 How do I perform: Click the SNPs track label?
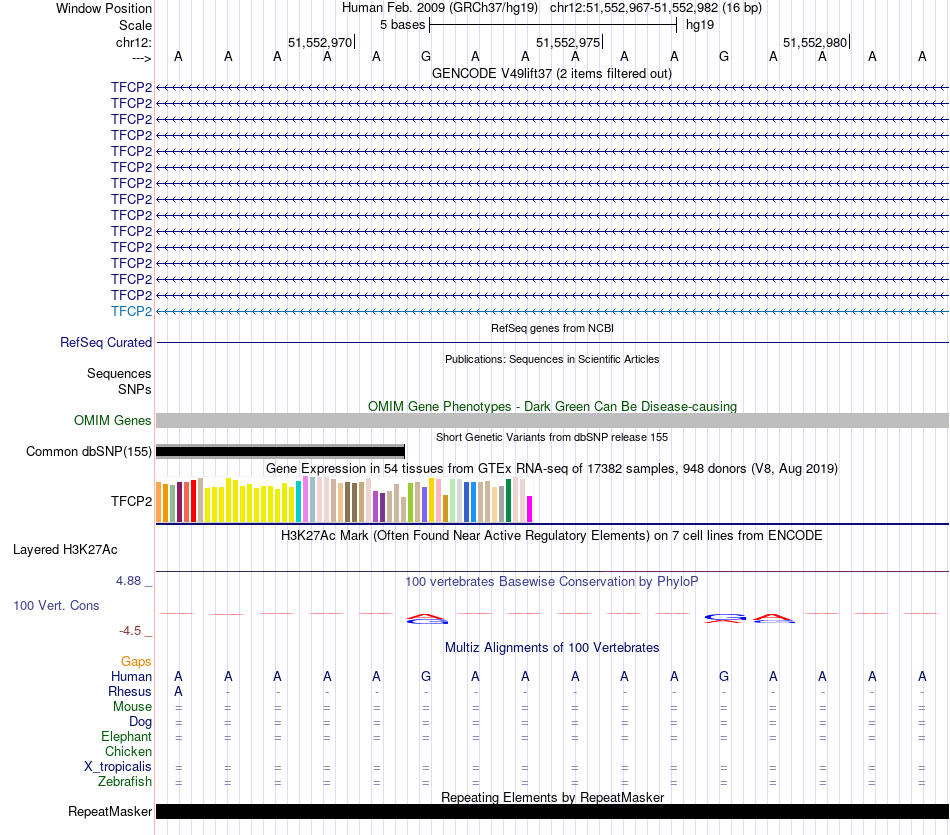(x=135, y=389)
